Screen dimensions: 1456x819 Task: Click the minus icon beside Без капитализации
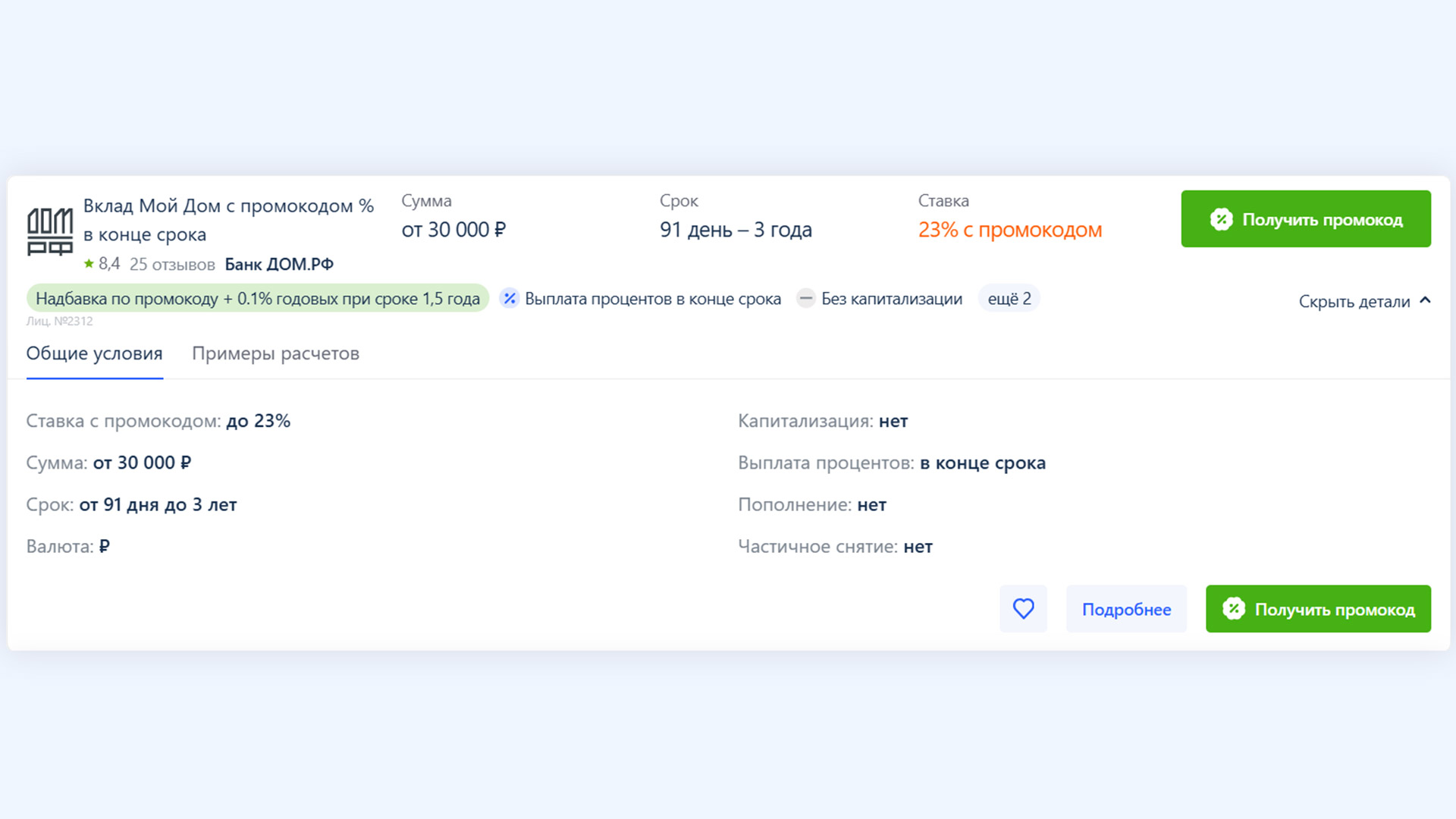coord(806,299)
